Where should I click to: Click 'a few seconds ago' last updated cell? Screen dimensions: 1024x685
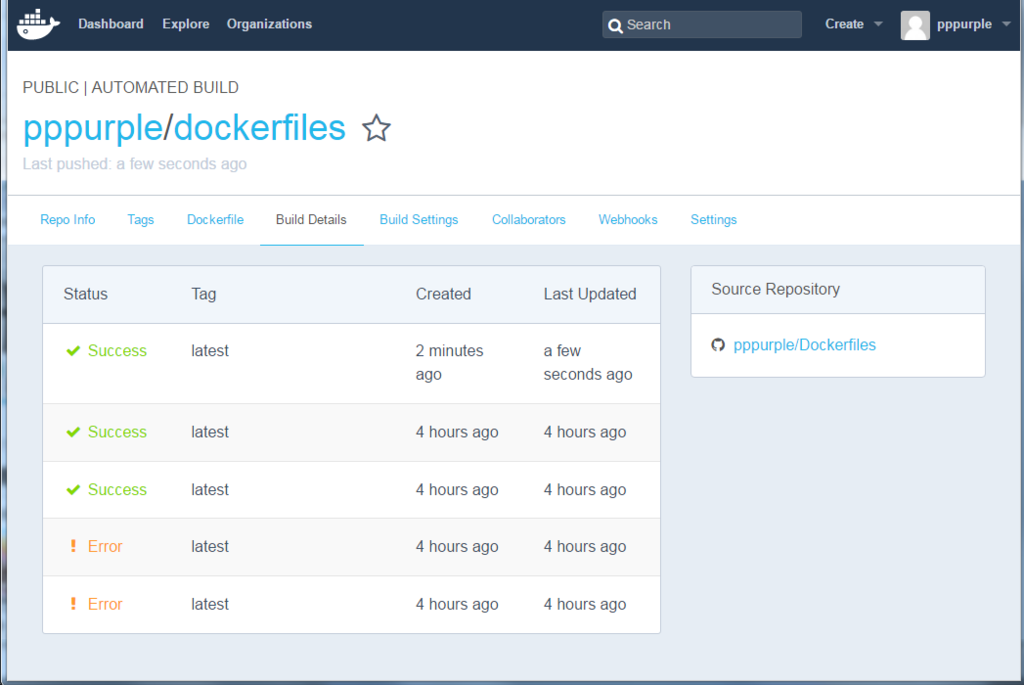click(x=588, y=362)
